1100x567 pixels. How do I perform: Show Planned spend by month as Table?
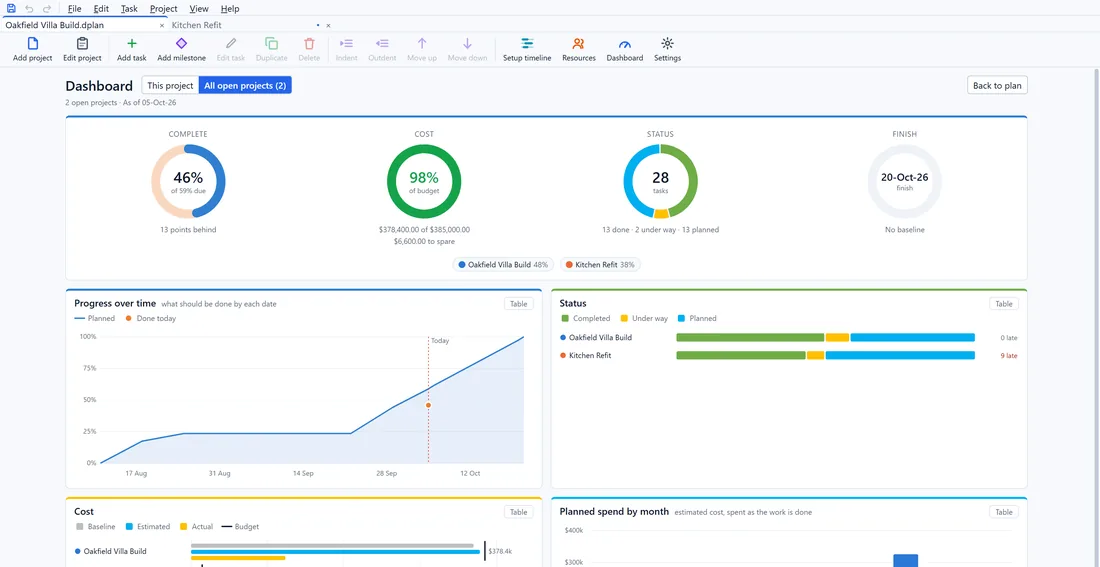click(1004, 512)
